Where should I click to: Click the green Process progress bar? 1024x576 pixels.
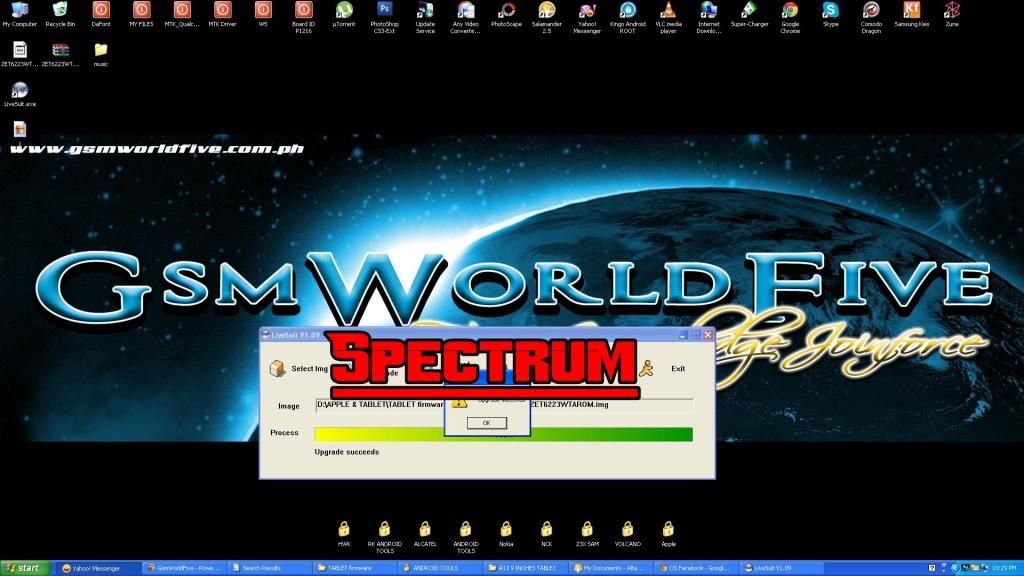504,434
